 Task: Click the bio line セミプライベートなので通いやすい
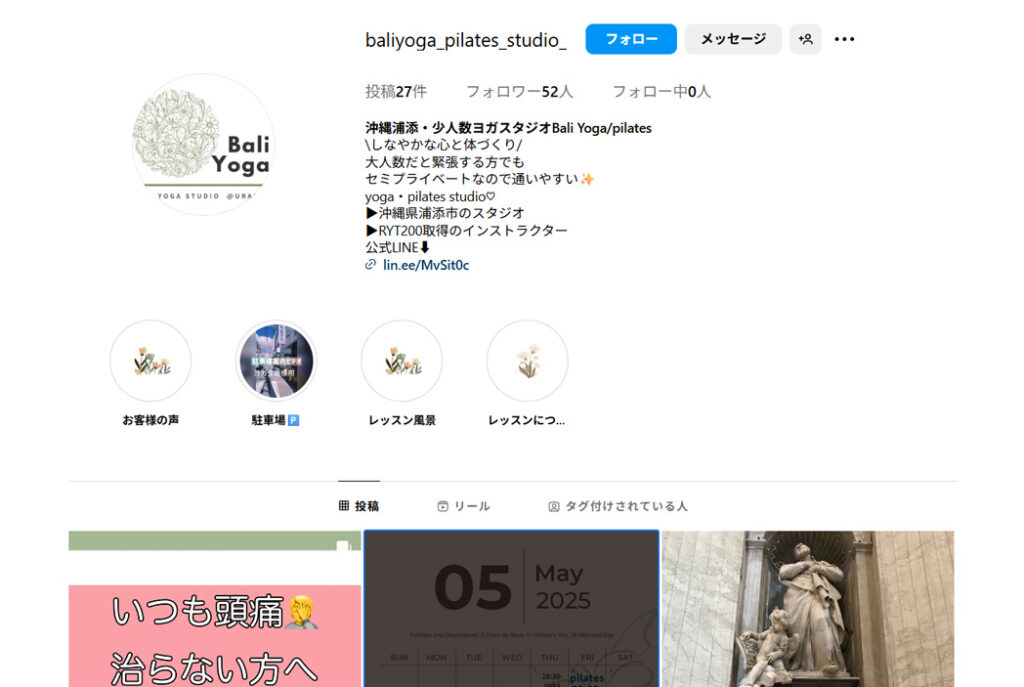[479, 178]
